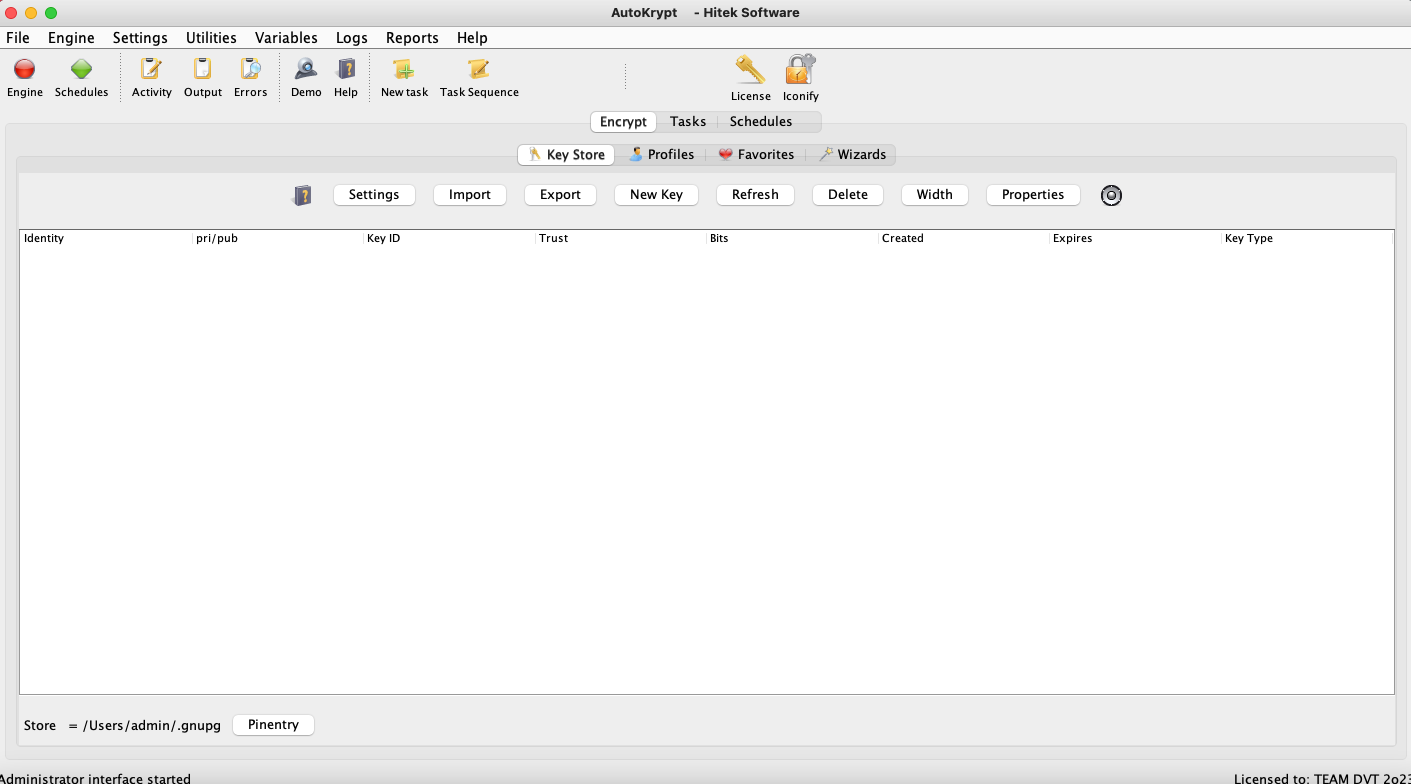Open the Reports menu
Viewport: 1411px width, 784px height.
point(412,38)
